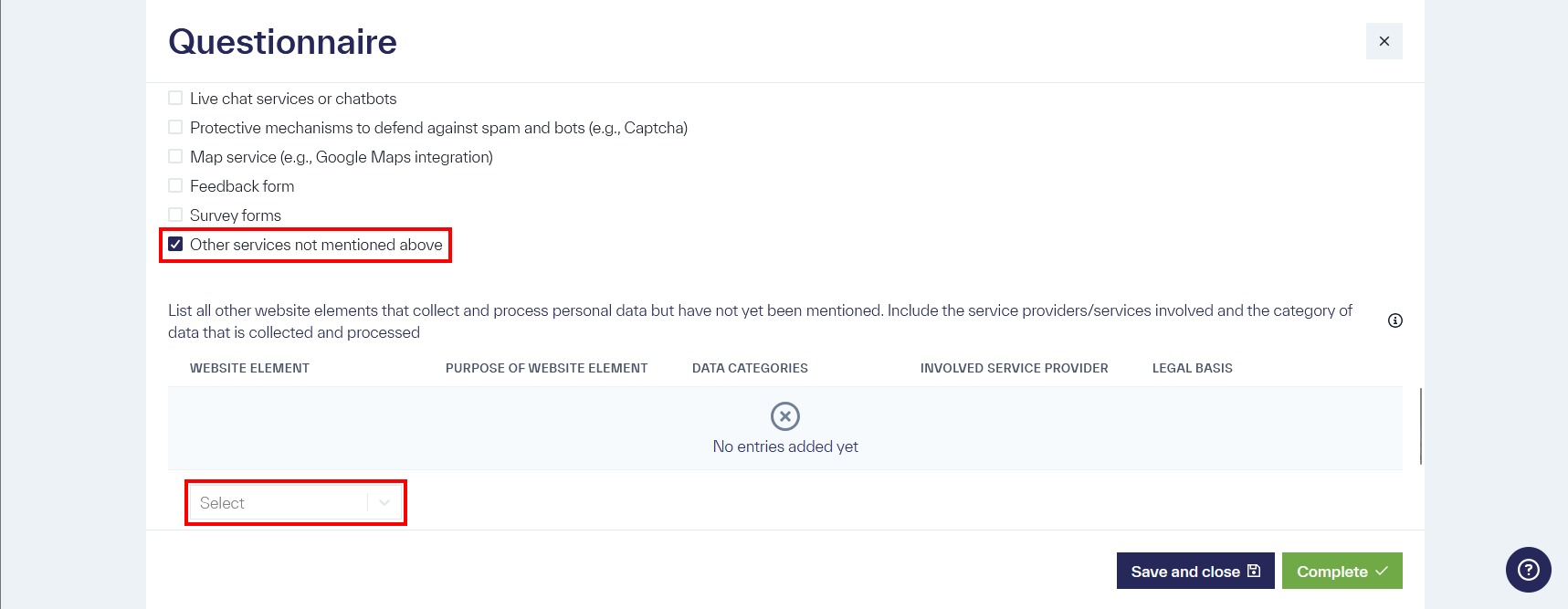Click the 'Save and close' button

coord(1194,571)
